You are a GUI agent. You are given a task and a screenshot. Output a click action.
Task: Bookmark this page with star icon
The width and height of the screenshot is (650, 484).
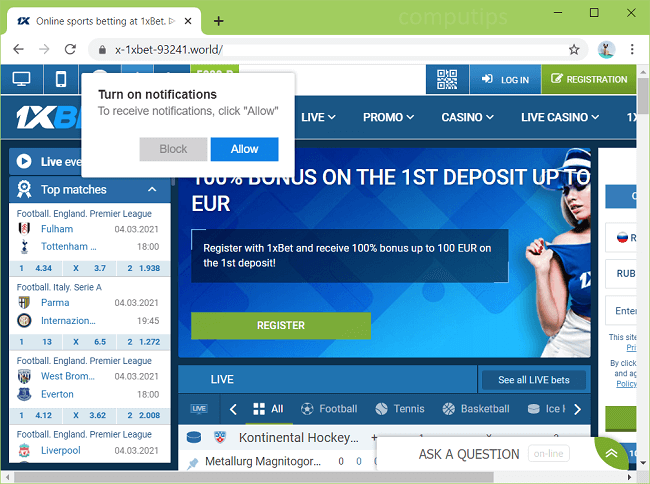(x=574, y=49)
